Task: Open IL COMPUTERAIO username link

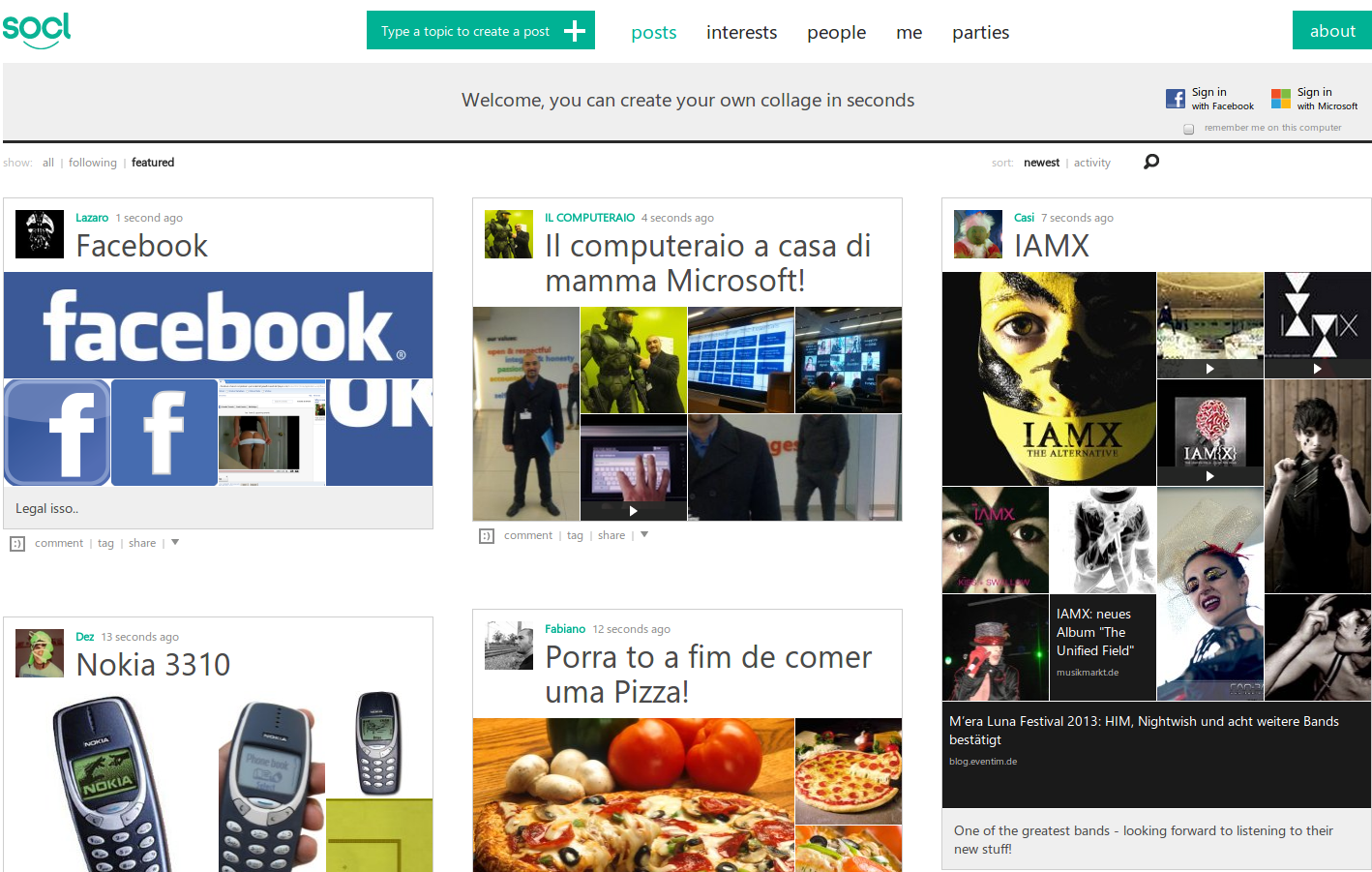Action: point(590,218)
